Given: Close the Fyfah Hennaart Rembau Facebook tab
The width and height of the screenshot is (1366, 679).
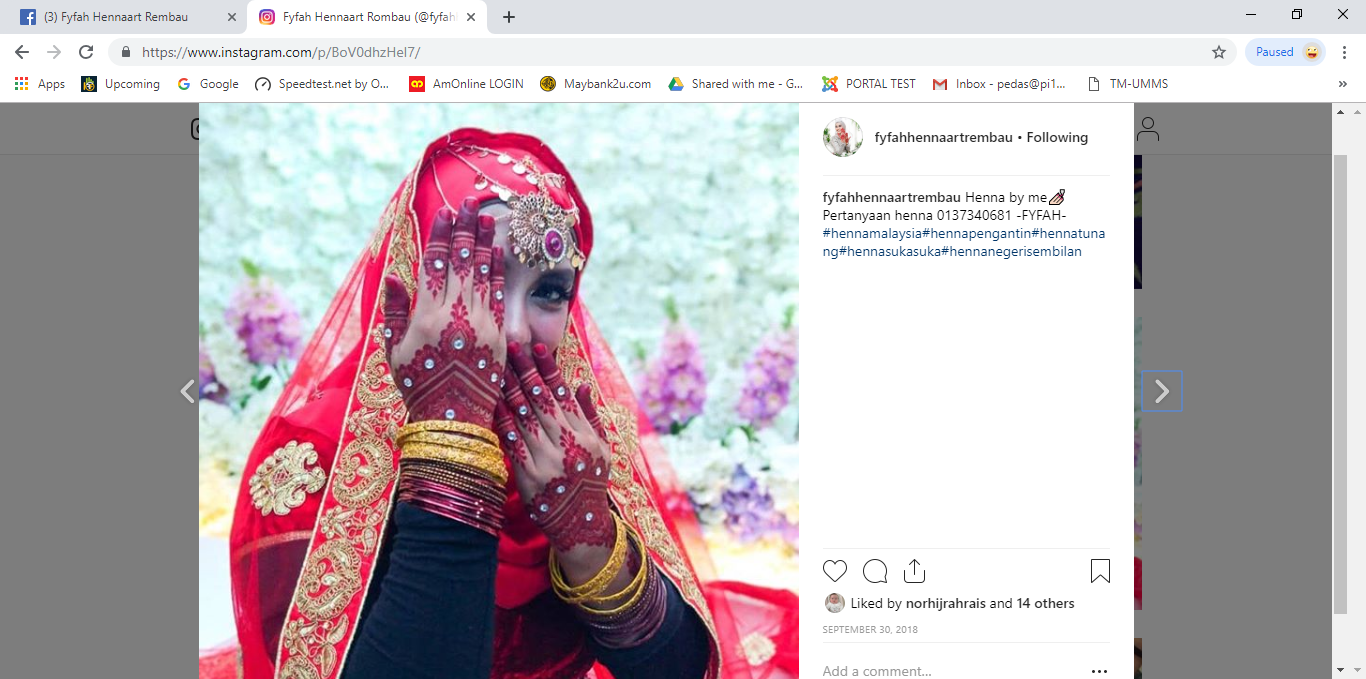Looking at the screenshot, I should coord(232,17).
